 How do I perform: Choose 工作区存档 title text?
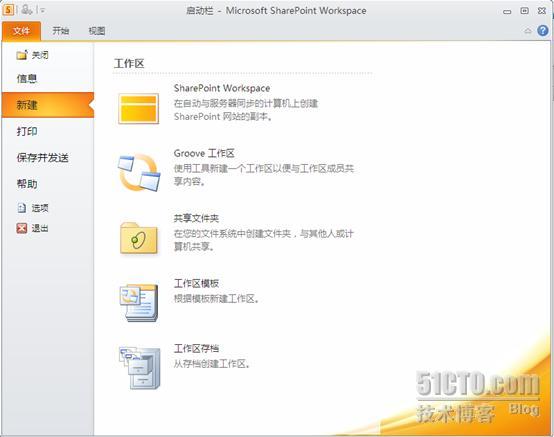coord(196,348)
